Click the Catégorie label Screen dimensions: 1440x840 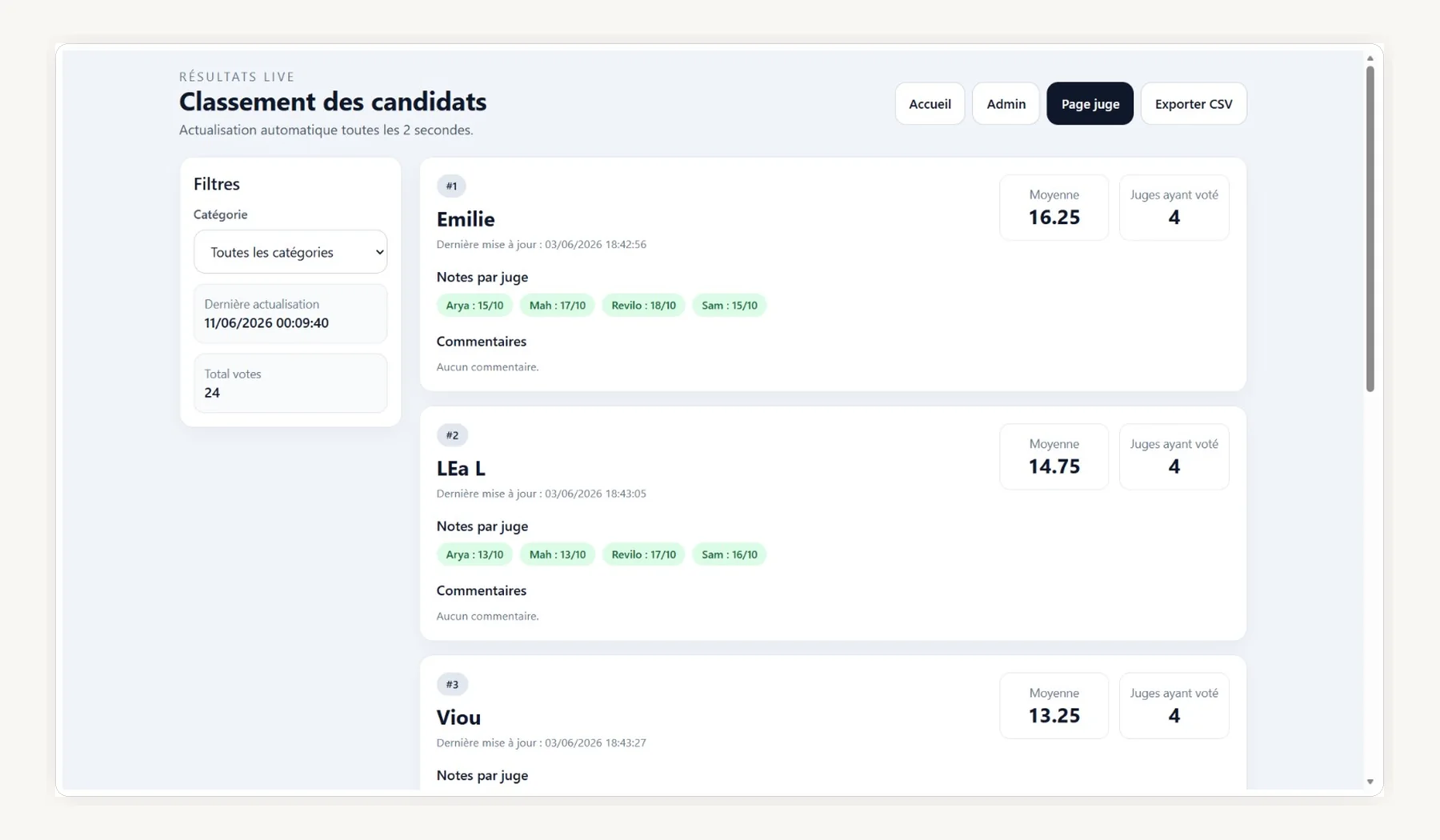click(x=221, y=214)
